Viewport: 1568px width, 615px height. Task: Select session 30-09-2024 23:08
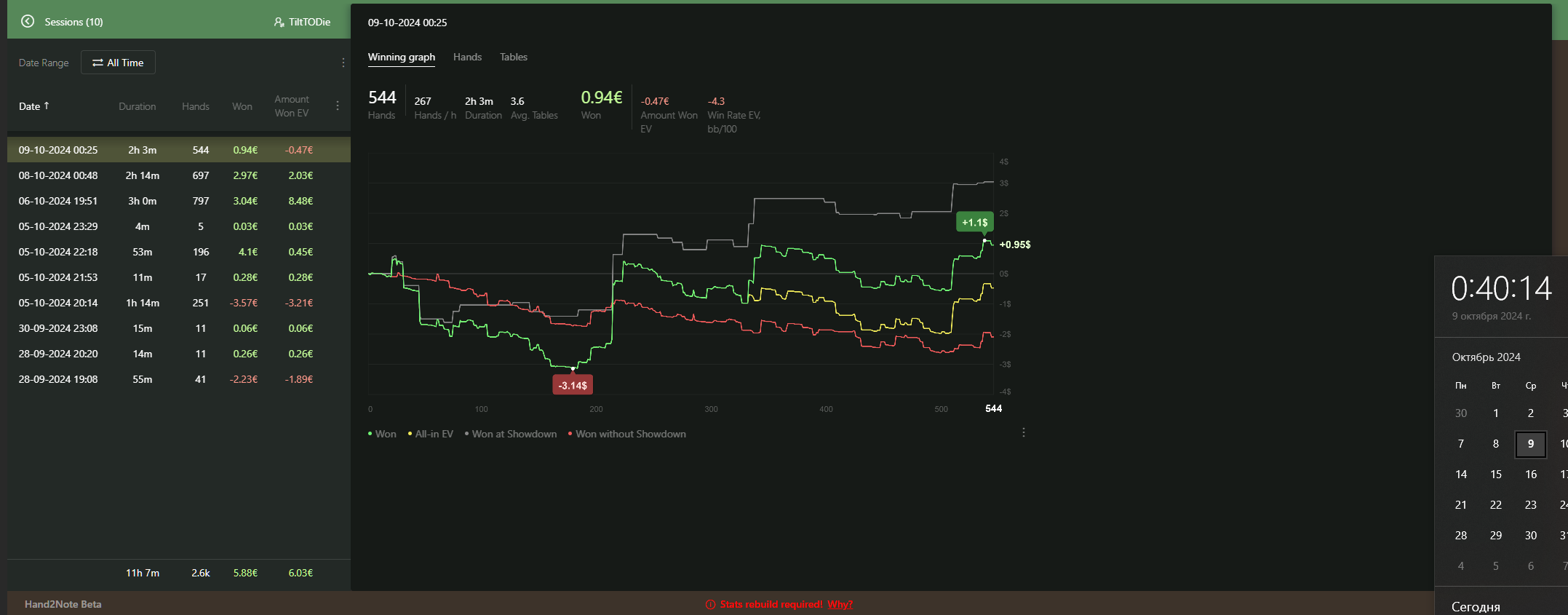(179, 328)
